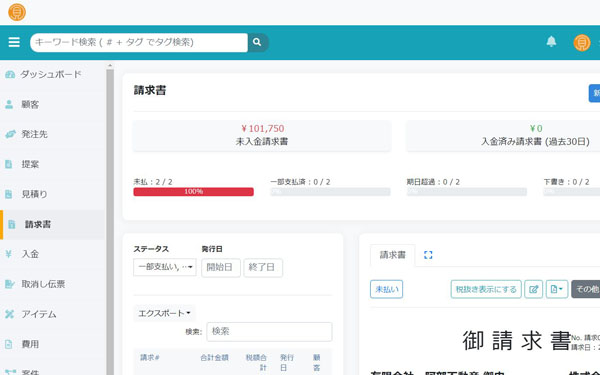
Task: Expand the エクスポート dropdown
Action: (164, 313)
